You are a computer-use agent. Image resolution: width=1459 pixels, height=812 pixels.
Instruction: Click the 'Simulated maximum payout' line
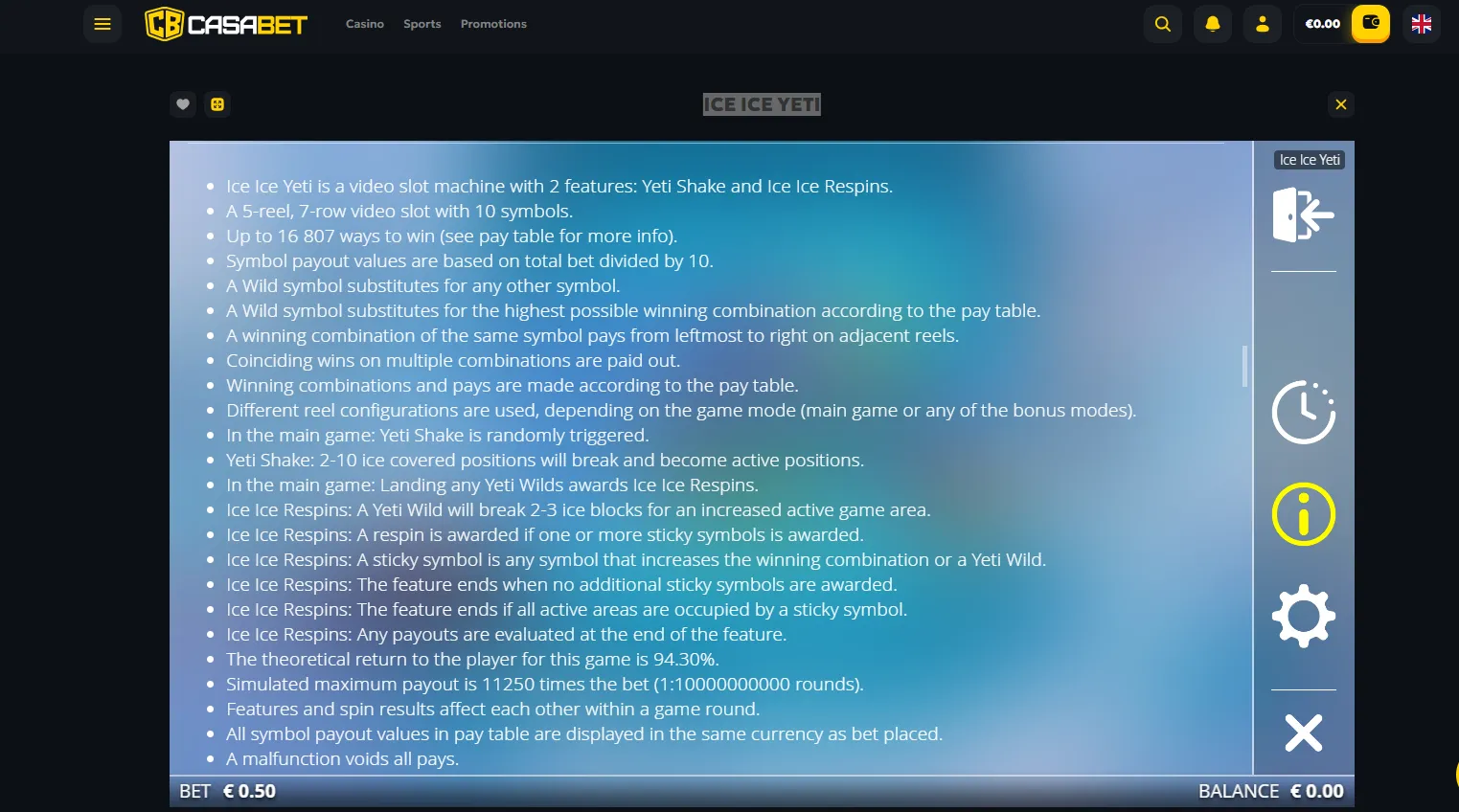[545, 684]
